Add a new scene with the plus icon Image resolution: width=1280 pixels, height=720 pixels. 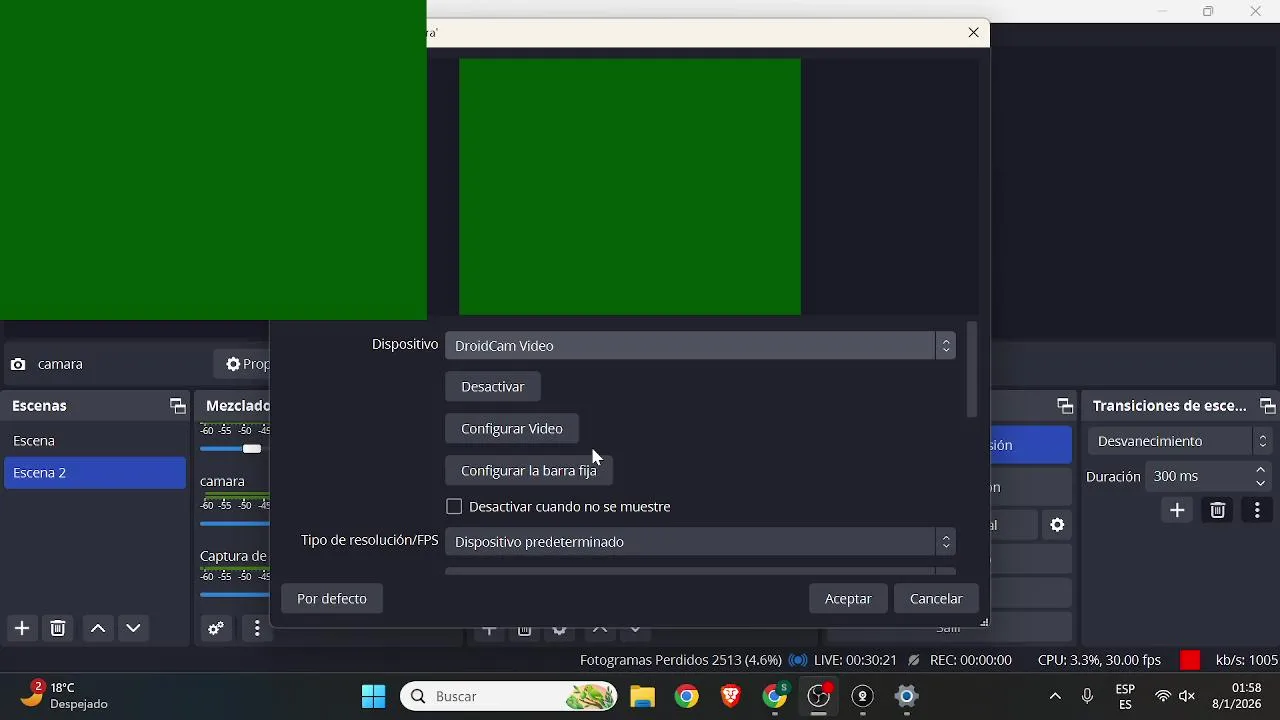[22, 628]
